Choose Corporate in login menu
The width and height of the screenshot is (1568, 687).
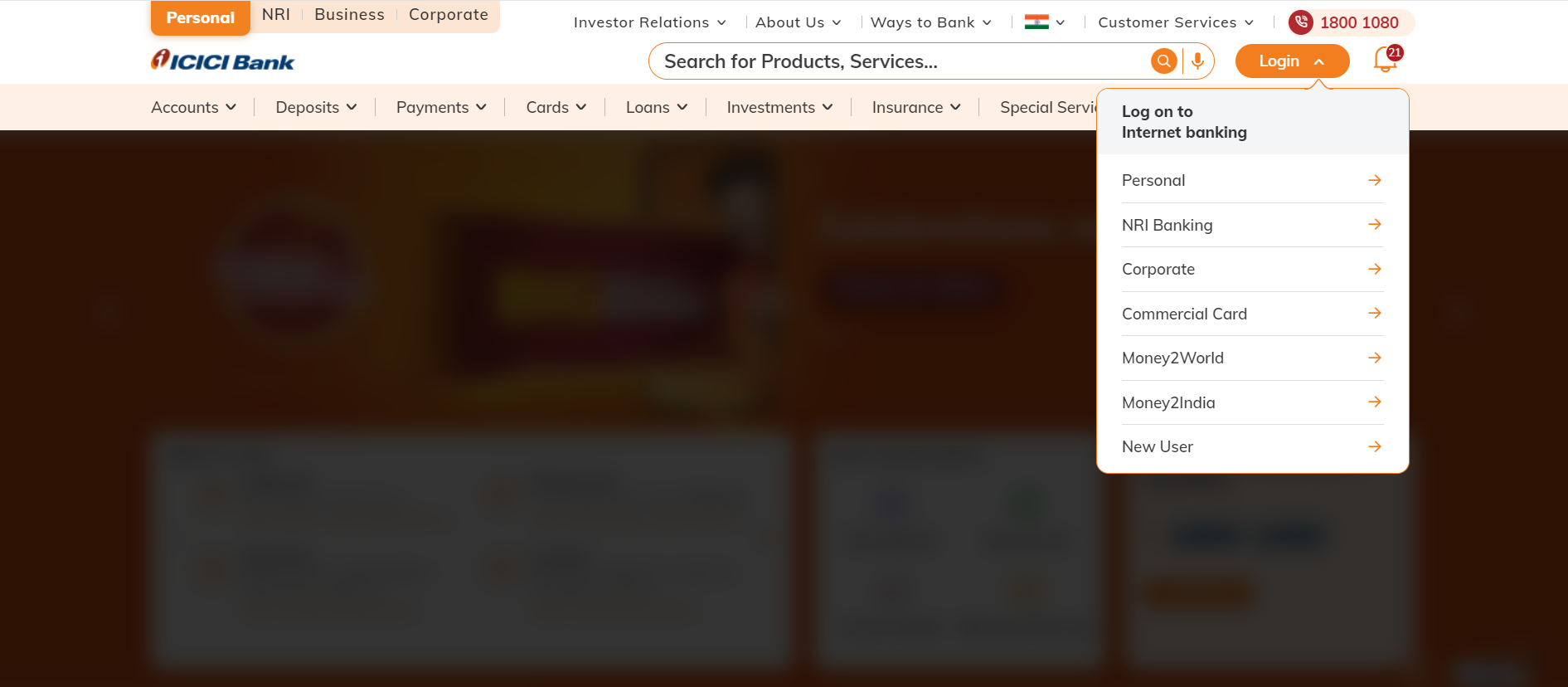[1252, 269]
